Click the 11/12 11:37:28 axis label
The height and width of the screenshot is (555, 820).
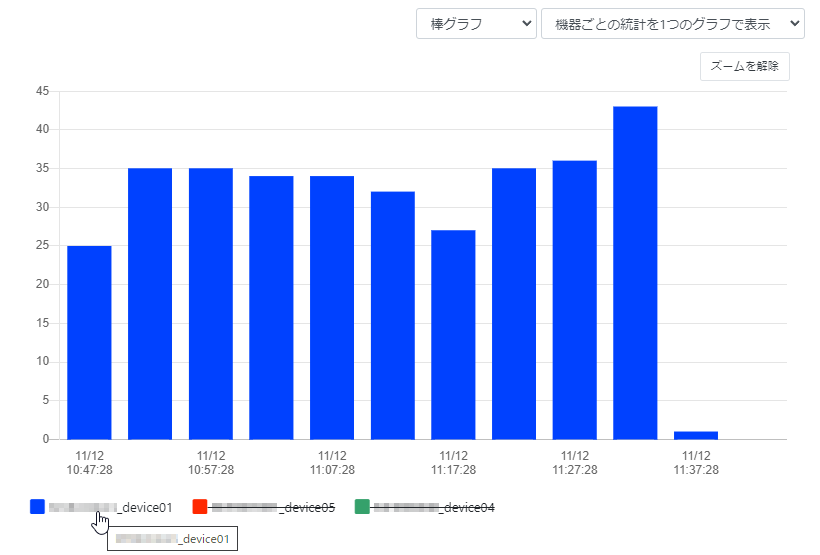(696, 463)
